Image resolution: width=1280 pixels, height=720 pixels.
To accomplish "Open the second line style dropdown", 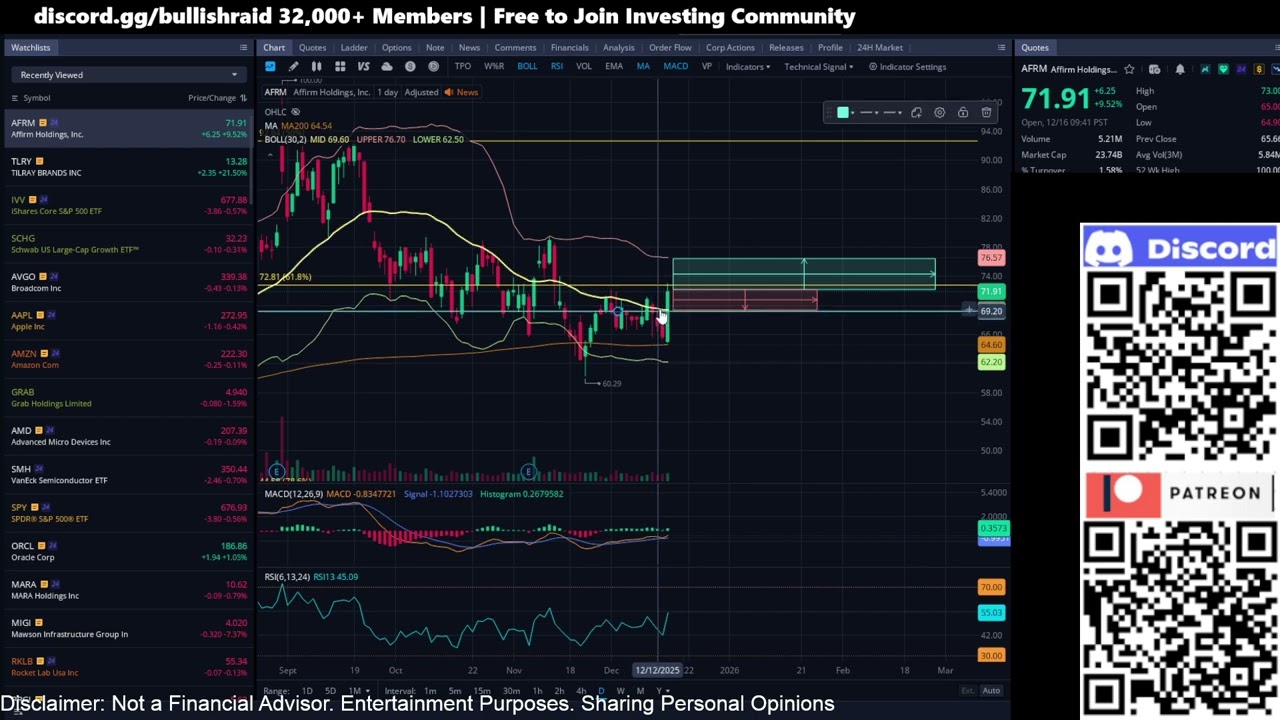I will (x=893, y=113).
